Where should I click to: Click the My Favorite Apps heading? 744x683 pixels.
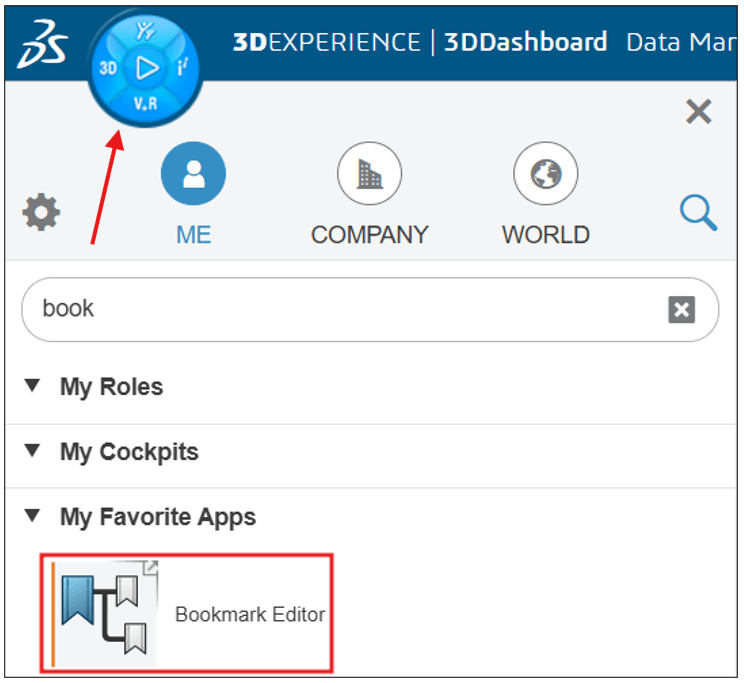(158, 517)
